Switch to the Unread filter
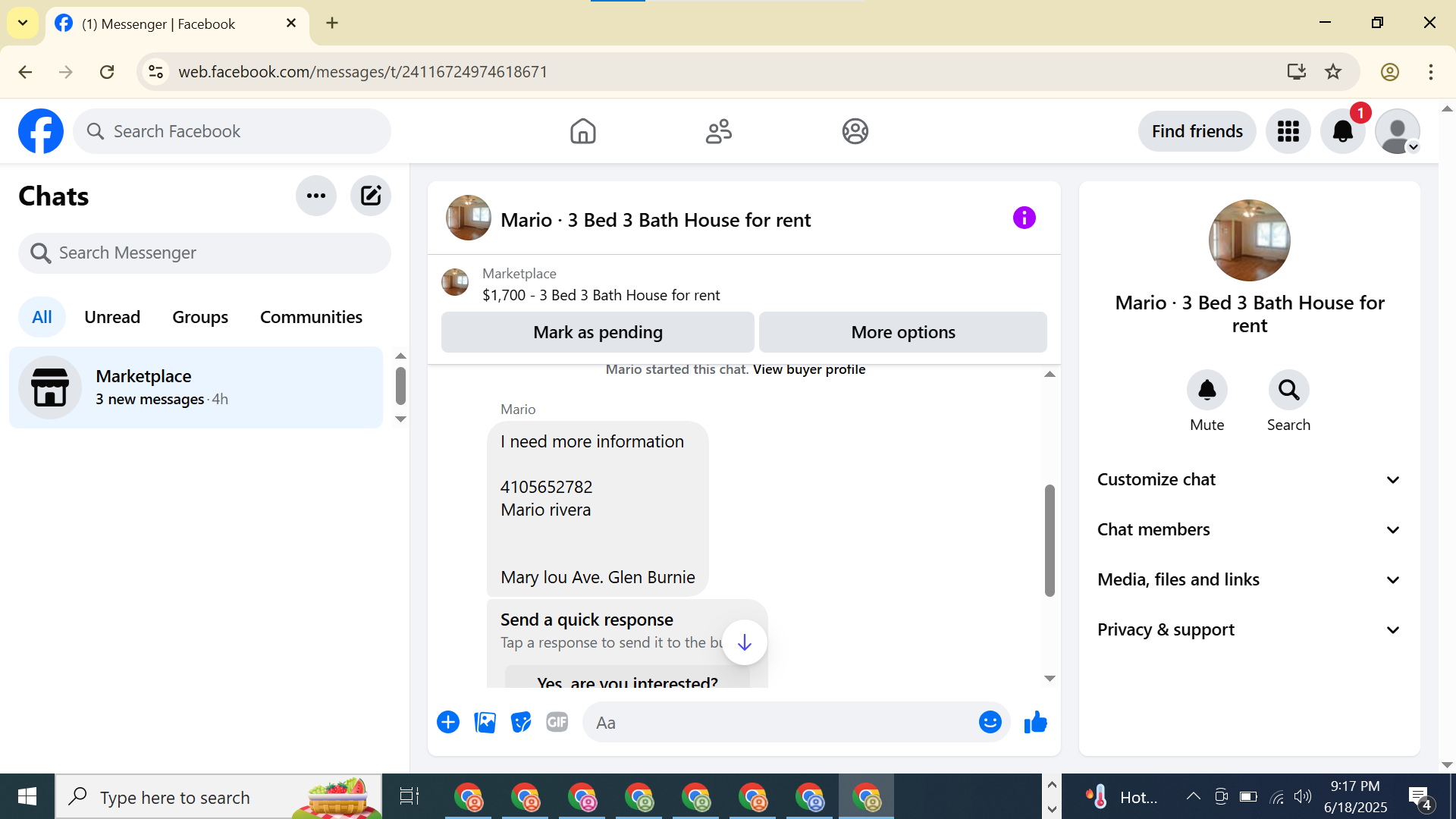 click(x=112, y=316)
